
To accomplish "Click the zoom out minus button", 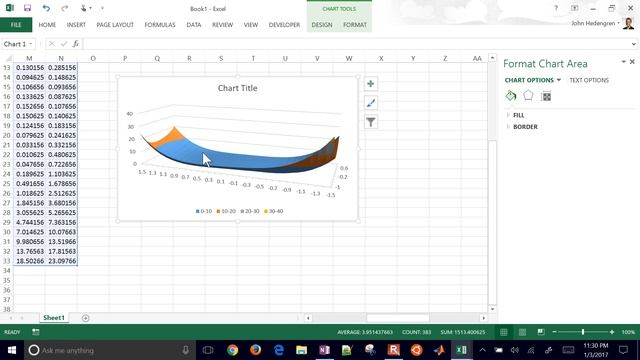I will tap(554, 332).
